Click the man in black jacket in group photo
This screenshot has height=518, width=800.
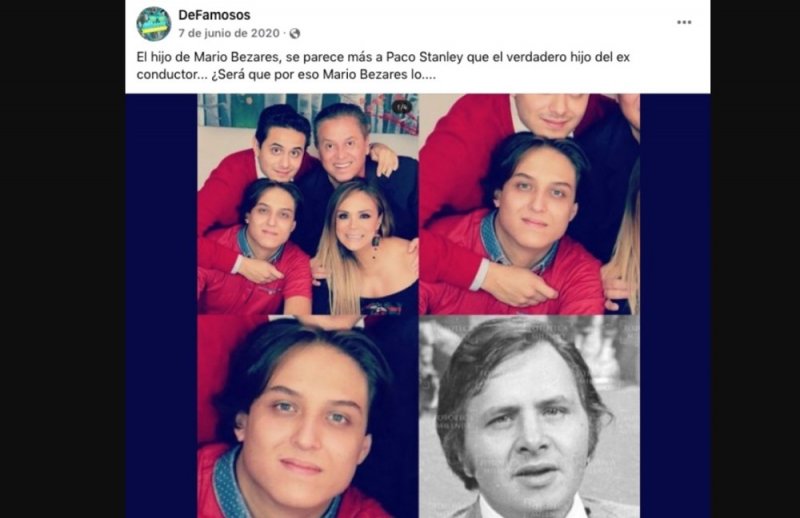coord(352,168)
